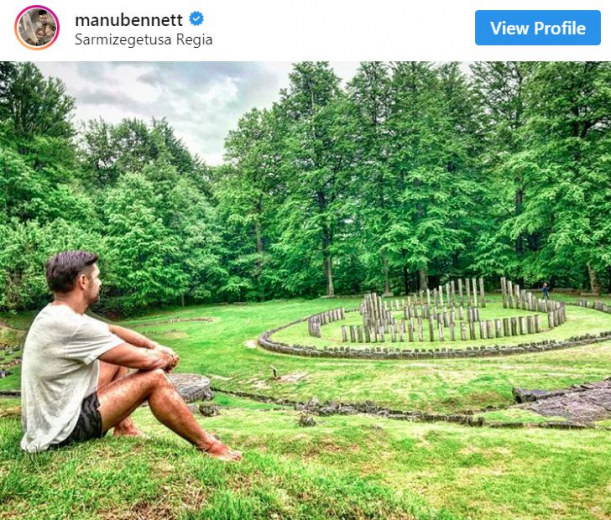Click the tallest pillars group inside the circle
This screenshot has height=520, width=611.
[372, 315]
